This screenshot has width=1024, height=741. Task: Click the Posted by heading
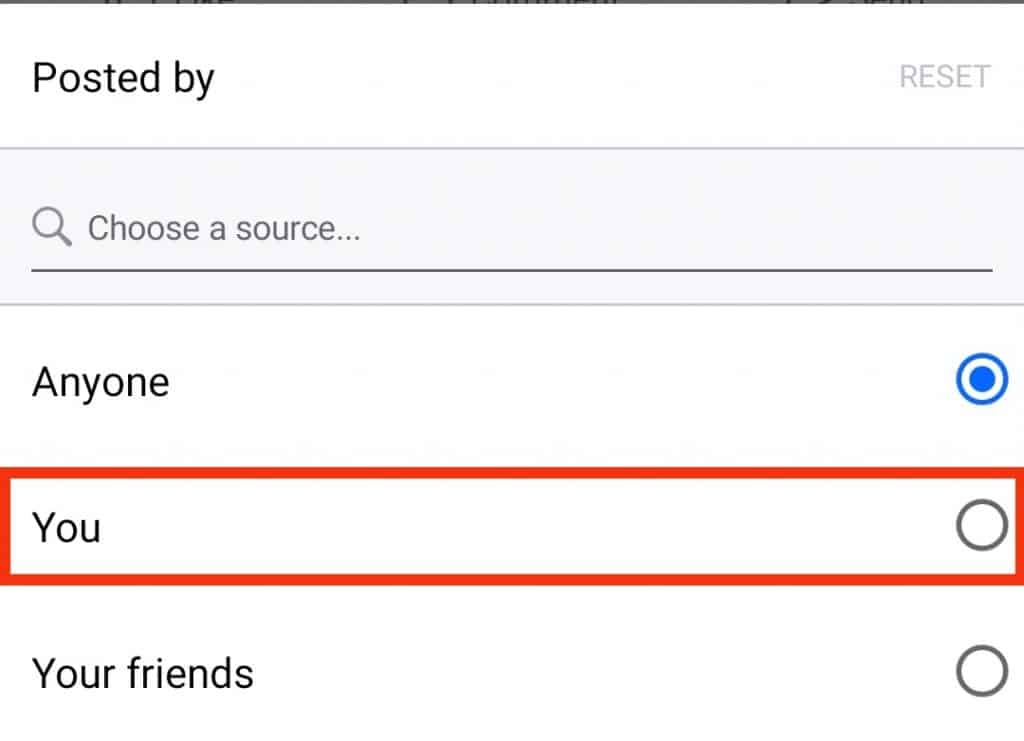coord(122,78)
